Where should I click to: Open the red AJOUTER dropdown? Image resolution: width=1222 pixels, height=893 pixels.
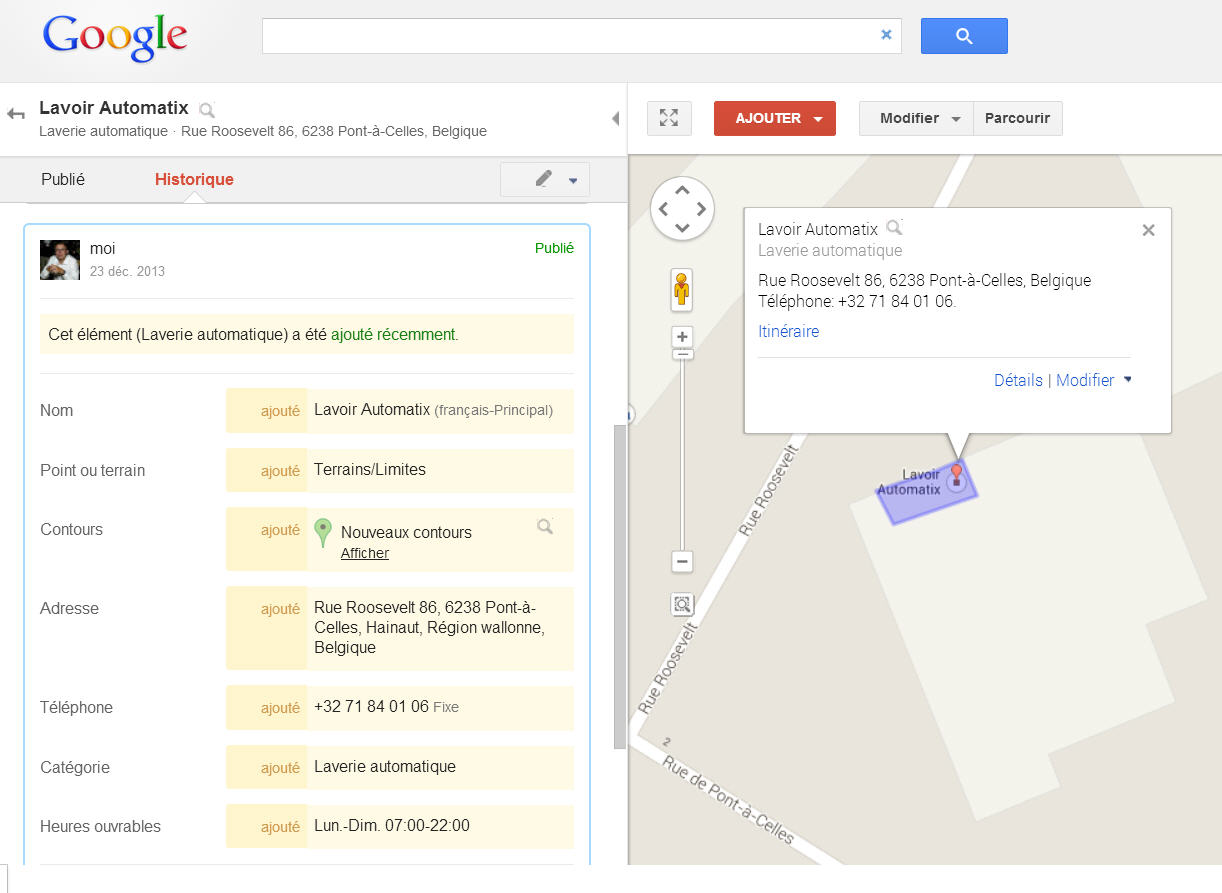click(775, 118)
